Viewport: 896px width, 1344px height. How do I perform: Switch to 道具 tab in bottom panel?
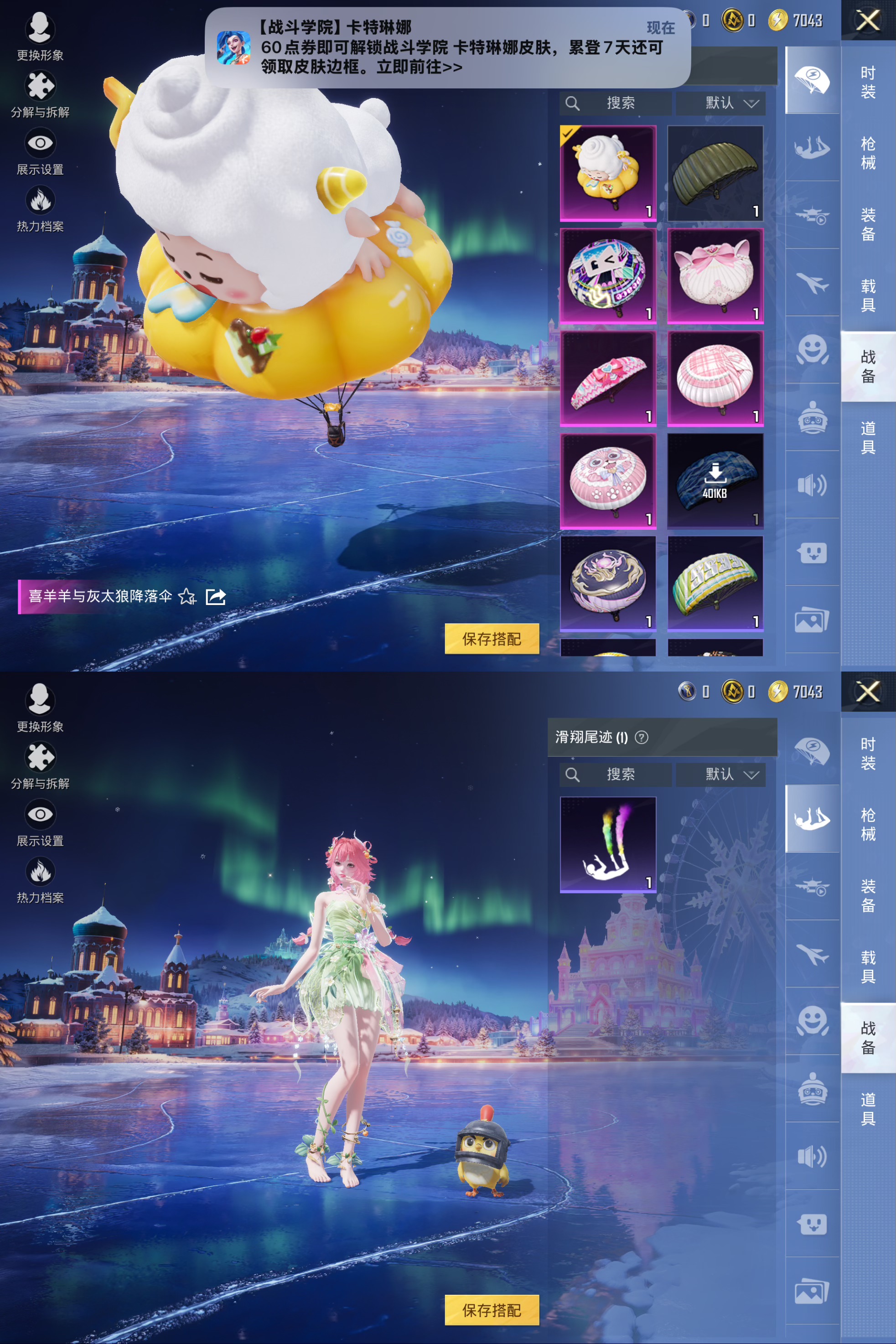click(x=867, y=1109)
